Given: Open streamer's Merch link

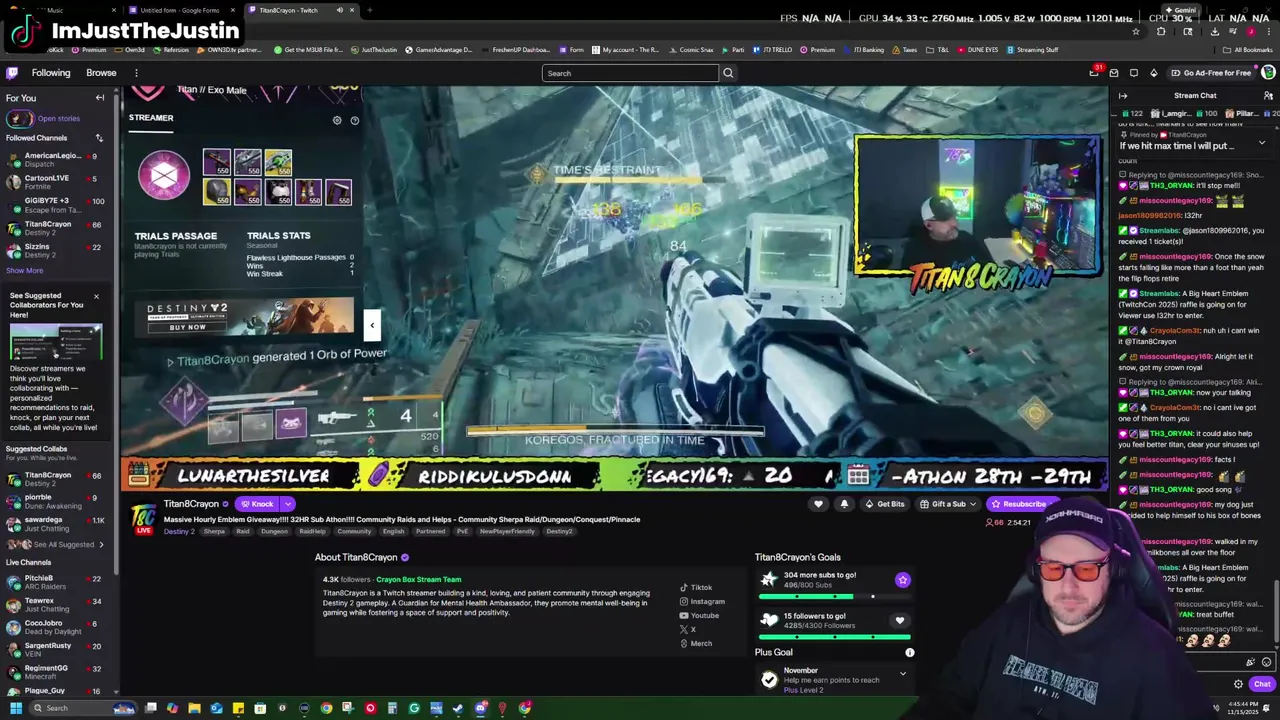Looking at the screenshot, I should tap(696, 643).
